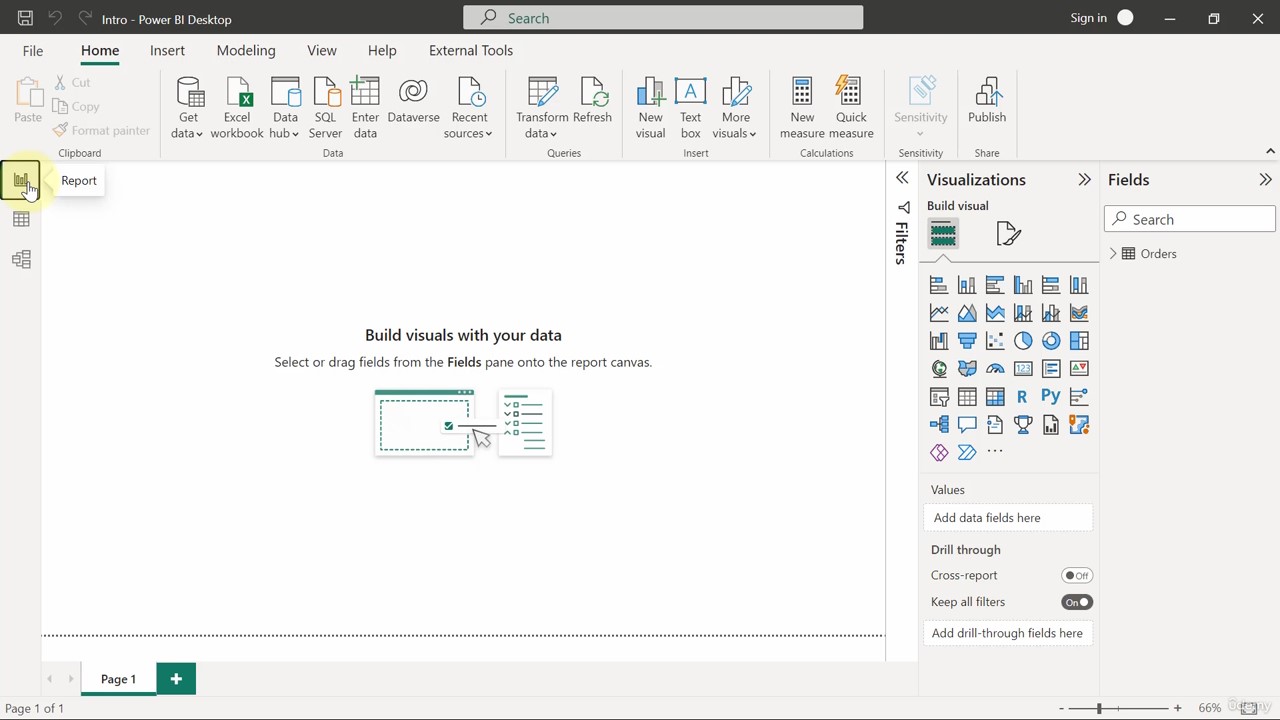Viewport: 1280px width, 720px height.
Task: Select the decomposition tree visual
Action: [939, 425]
